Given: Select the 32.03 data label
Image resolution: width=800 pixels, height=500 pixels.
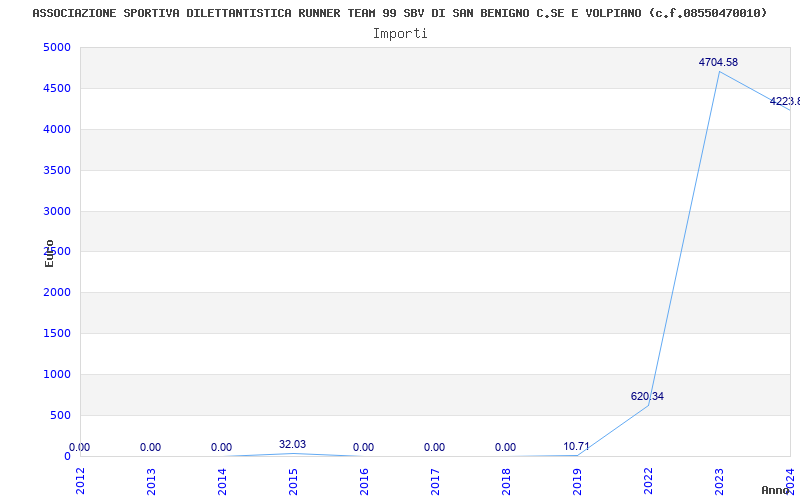Looking at the screenshot, I should [x=292, y=444].
